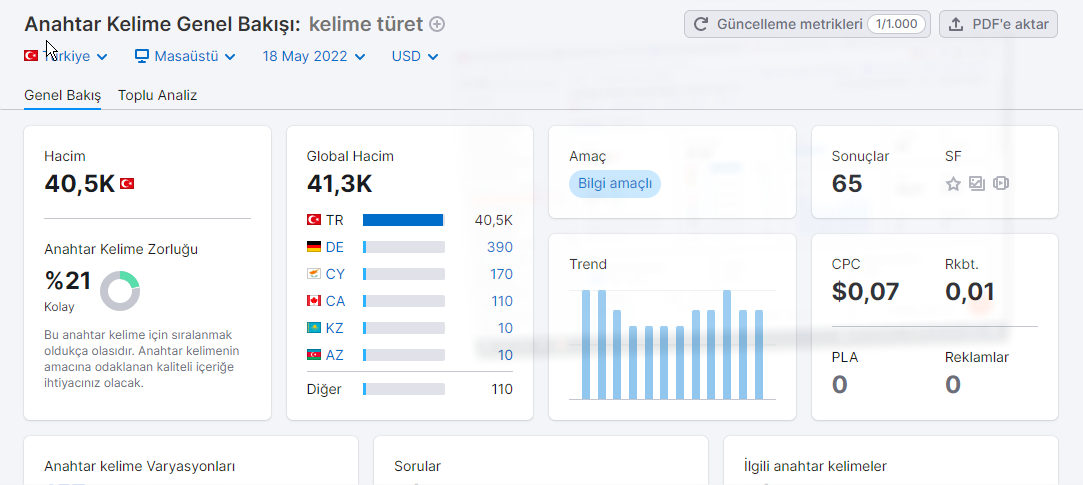The height and width of the screenshot is (485, 1083).
Task: Click the DE volume bar
Action: 403,247
